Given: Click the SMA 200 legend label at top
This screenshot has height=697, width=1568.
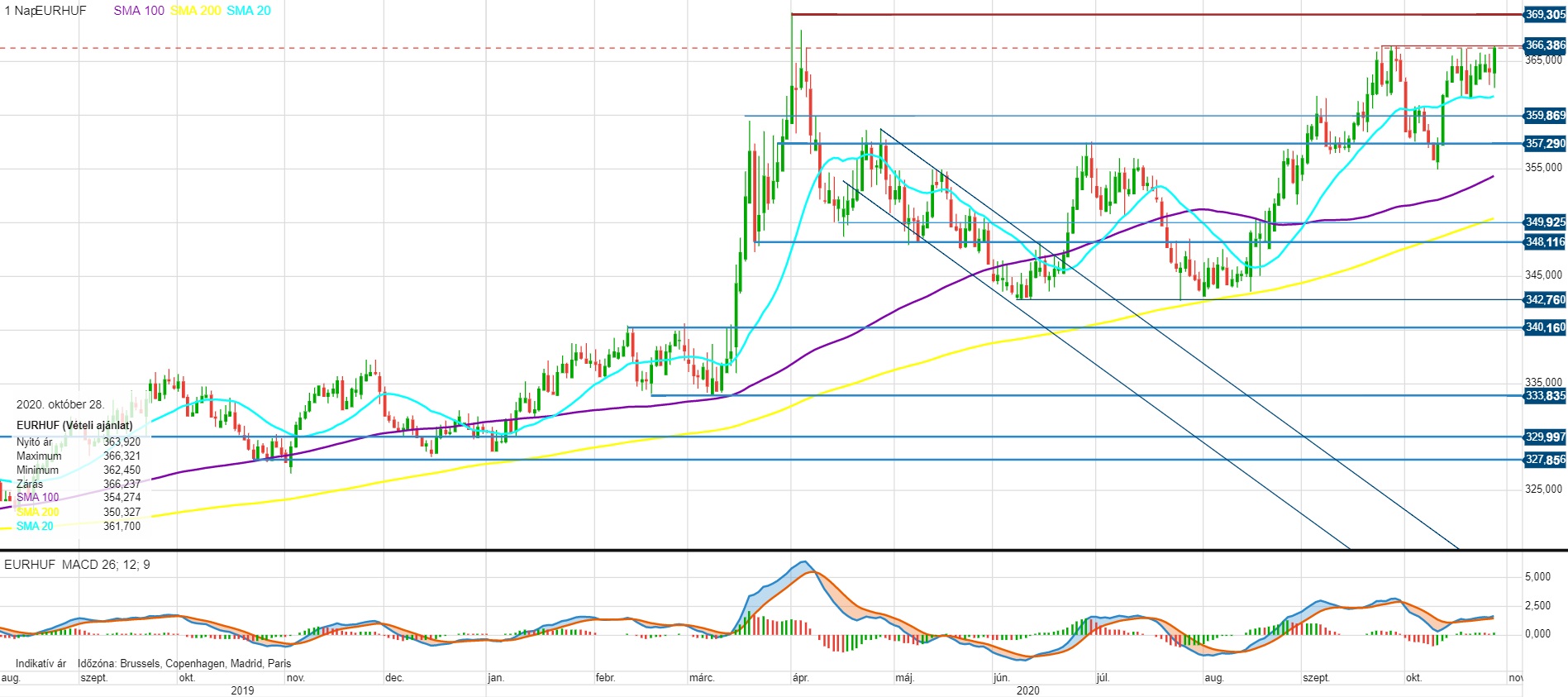Looking at the screenshot, I should [196, 11].
